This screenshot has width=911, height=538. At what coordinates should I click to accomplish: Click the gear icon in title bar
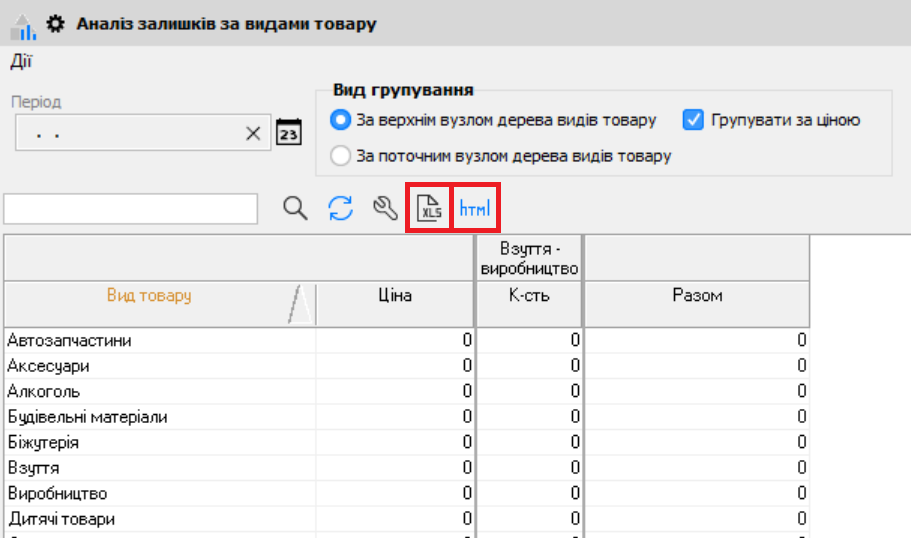[55, 24]
